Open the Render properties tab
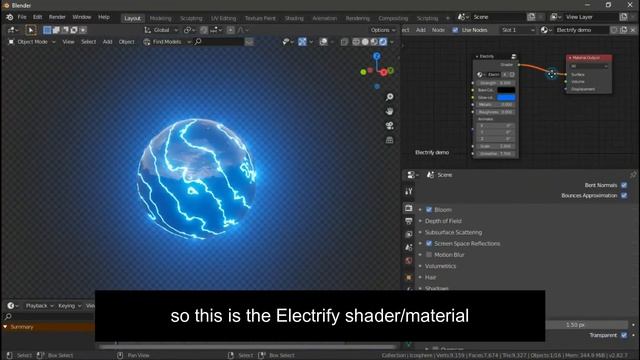 409,208
